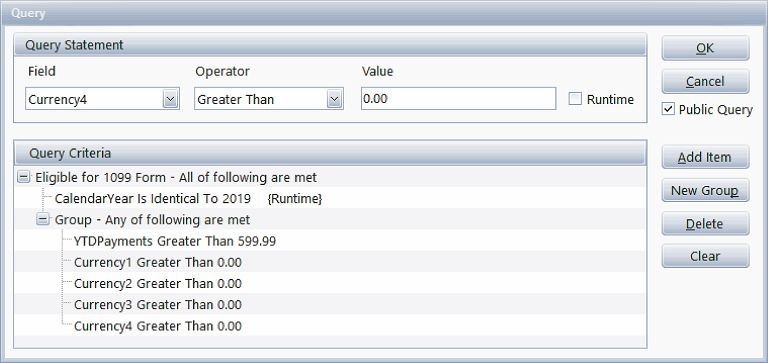Screen dimensions: 768x363
Task: Select YTDPayments Greater Than 599.99 criterion
Action: pyautogui.click(x=175, y=241)
